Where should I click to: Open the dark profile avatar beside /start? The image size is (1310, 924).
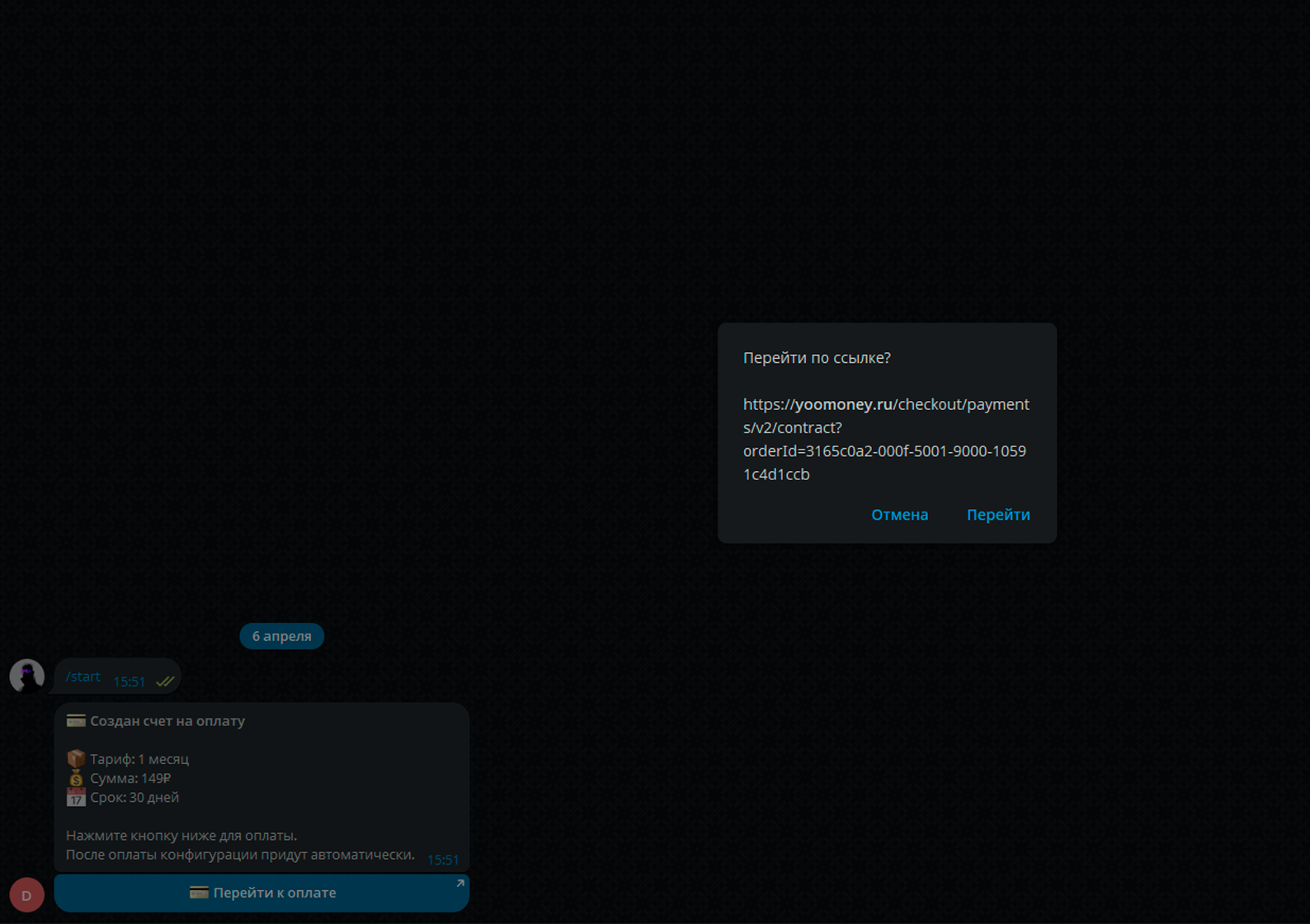27,676
